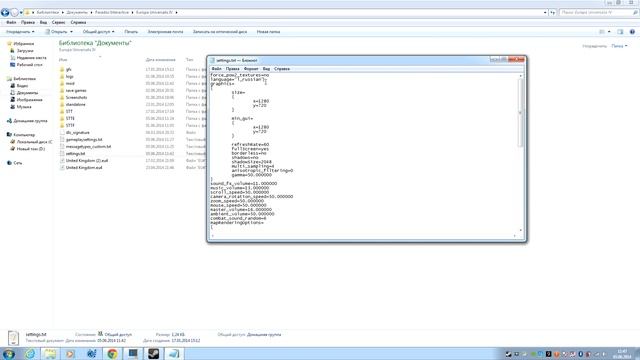Click the Paradox Interactive breadcrumb segment
This screenshot has width=640, height=360.
coord(112,13)
